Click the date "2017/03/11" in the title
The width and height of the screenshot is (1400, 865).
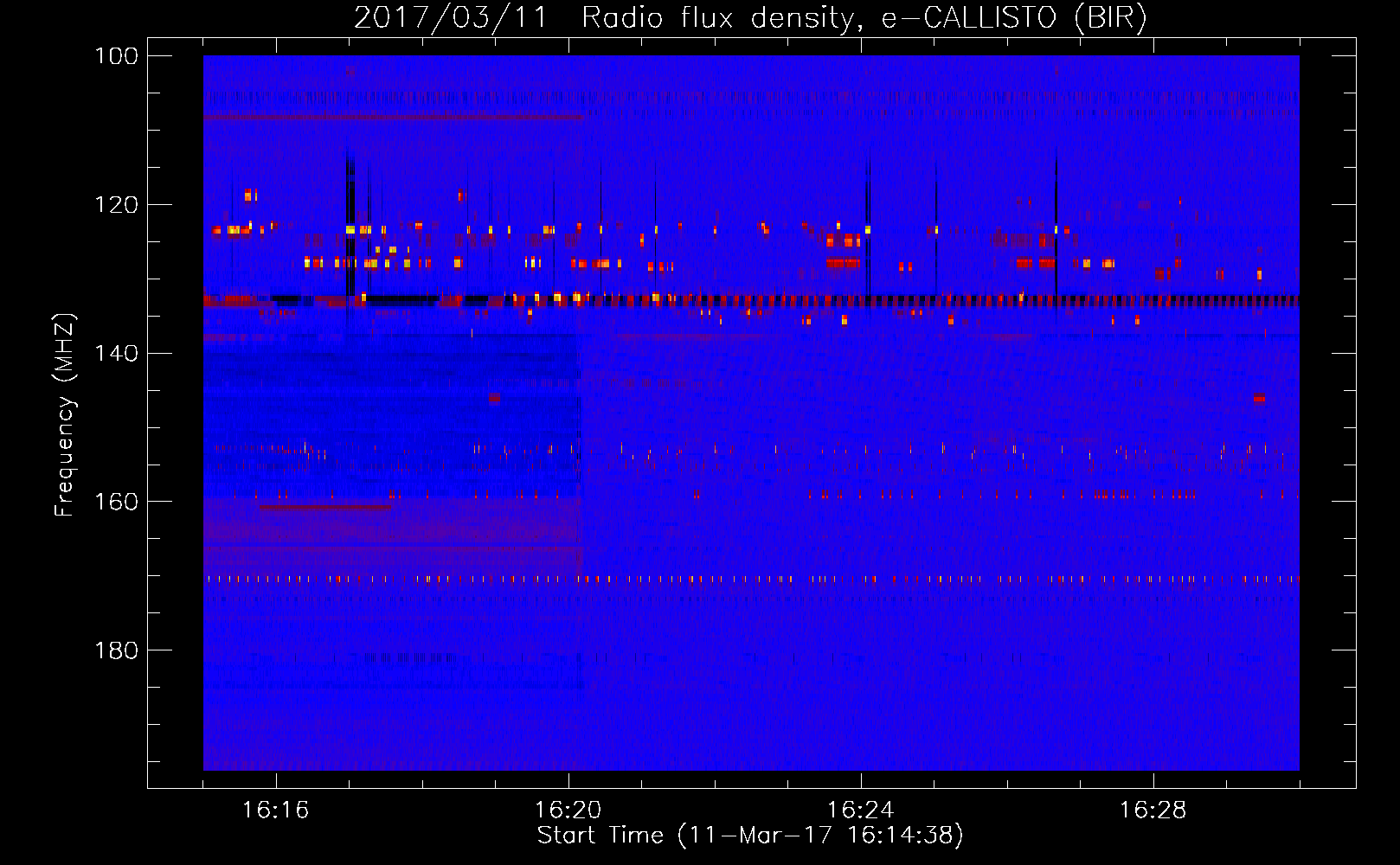tap(450, 17)
